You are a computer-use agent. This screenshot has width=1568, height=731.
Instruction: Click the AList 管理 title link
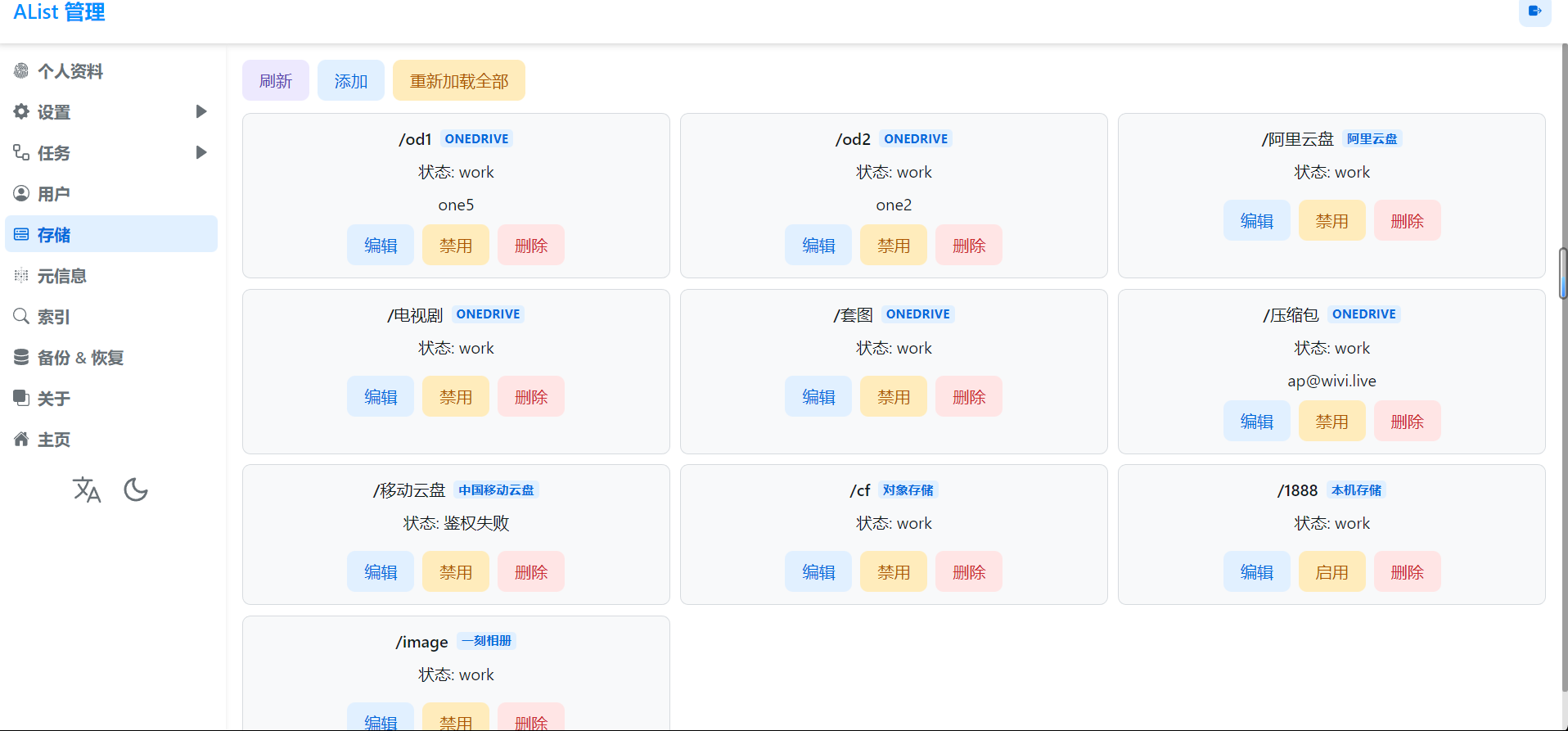coord(59,11)
